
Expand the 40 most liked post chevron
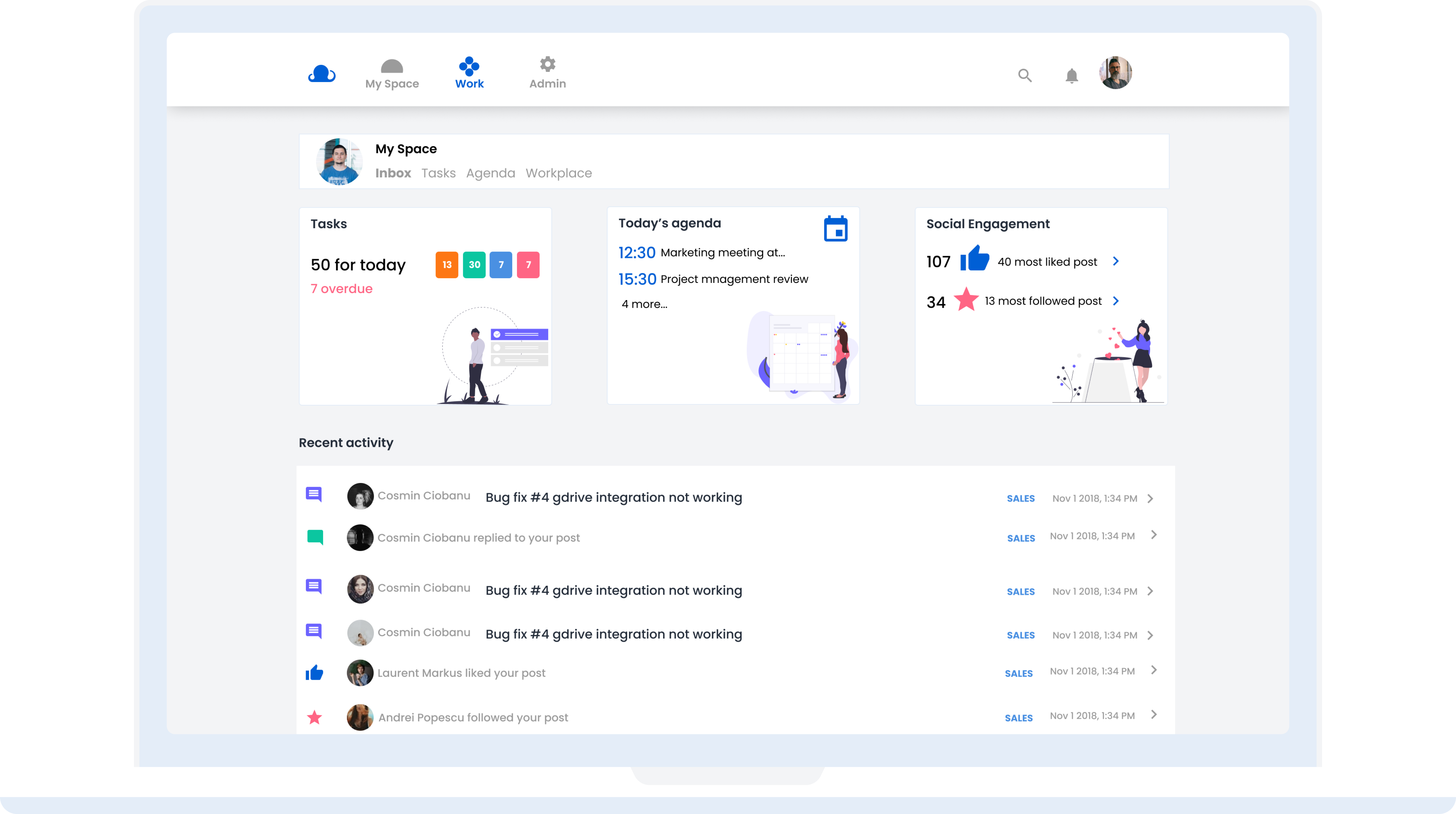tap(1116, 261)
